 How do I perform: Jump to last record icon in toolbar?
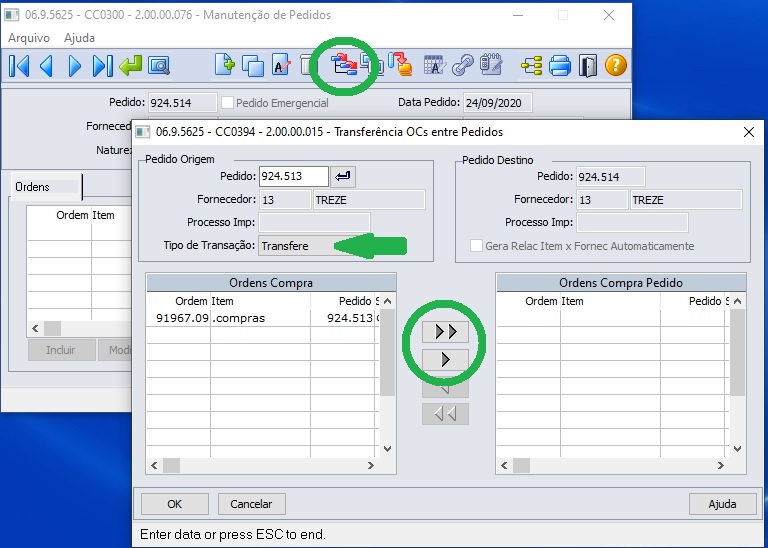102,65
